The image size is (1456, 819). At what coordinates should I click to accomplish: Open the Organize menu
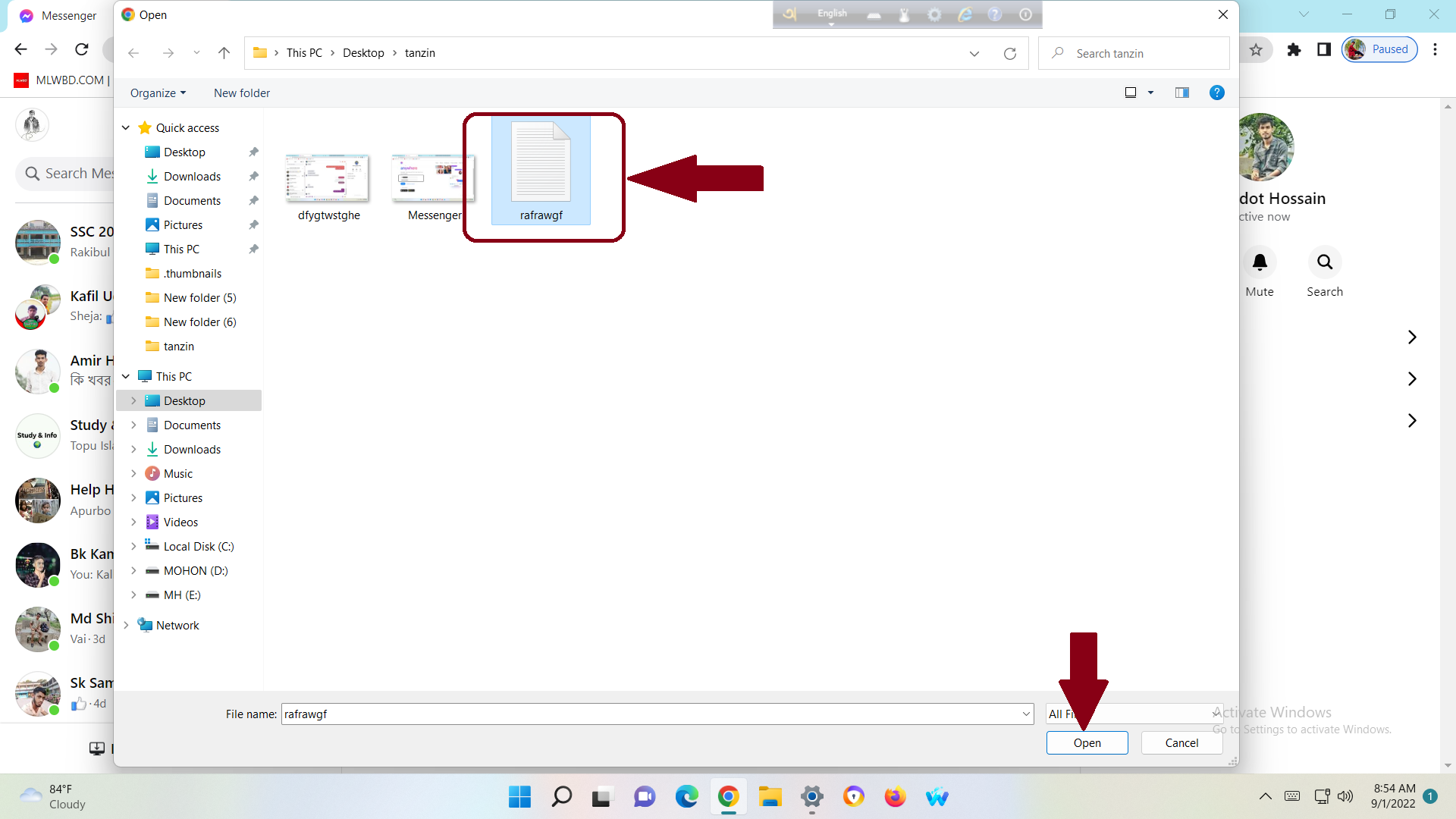(x=158, y=93)
